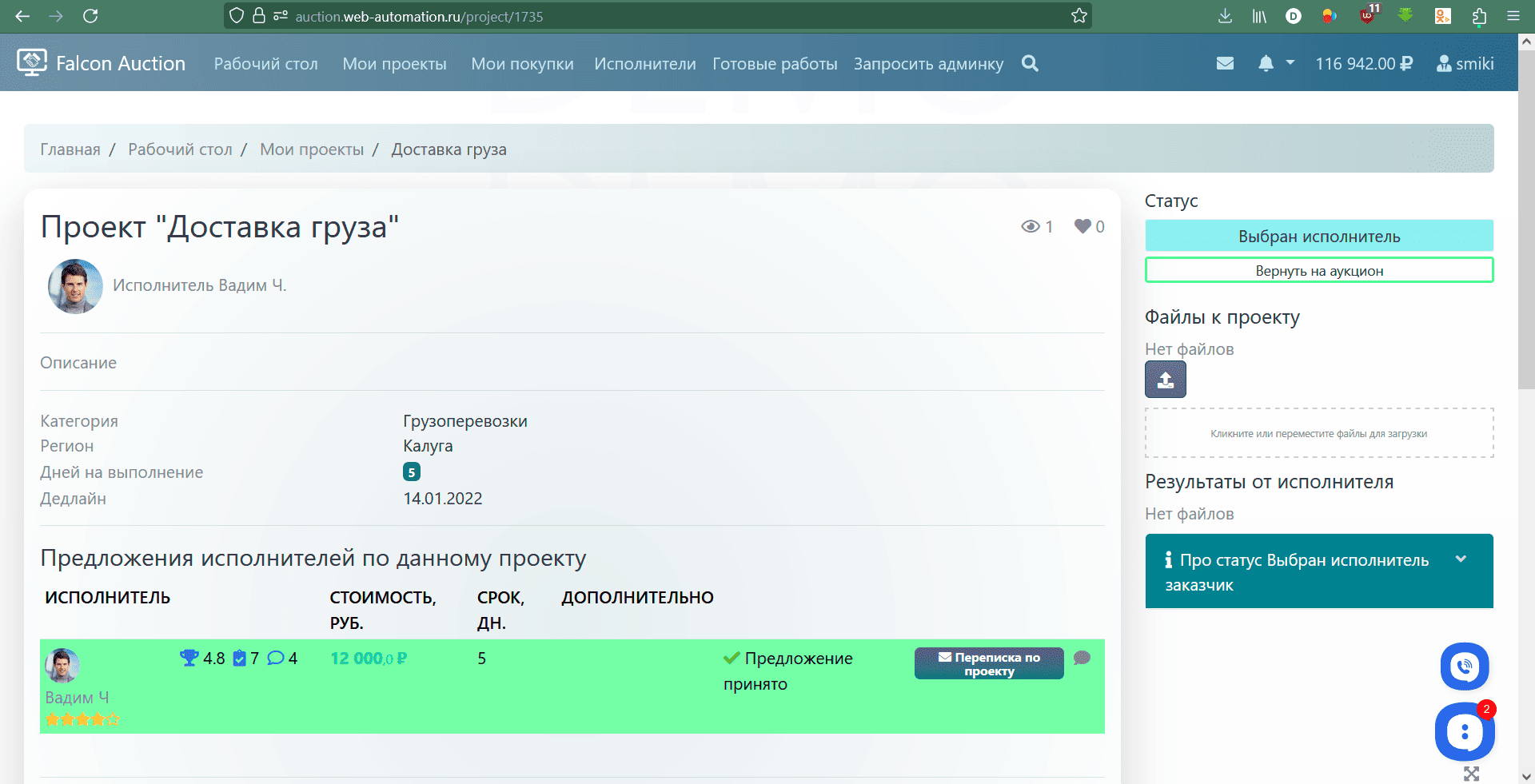
Task: Click 'Вернуть на аукцион' button
Action: (x=1318, y=270)
